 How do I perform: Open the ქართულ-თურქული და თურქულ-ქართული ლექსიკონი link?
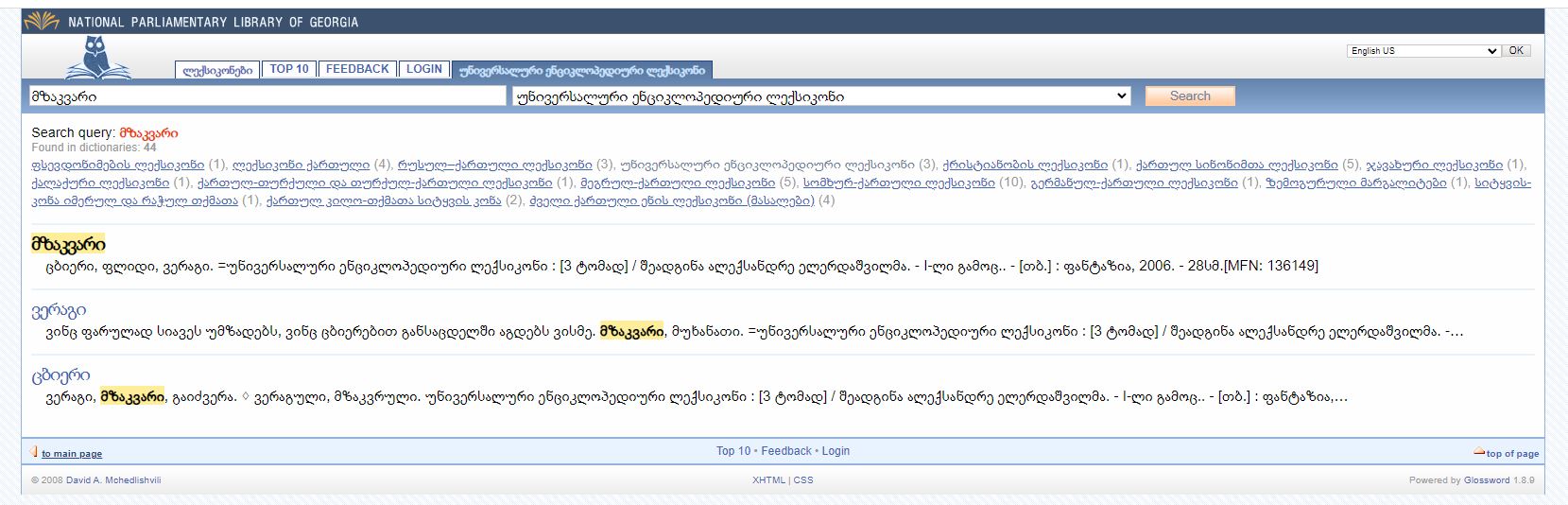coord(374,183)
